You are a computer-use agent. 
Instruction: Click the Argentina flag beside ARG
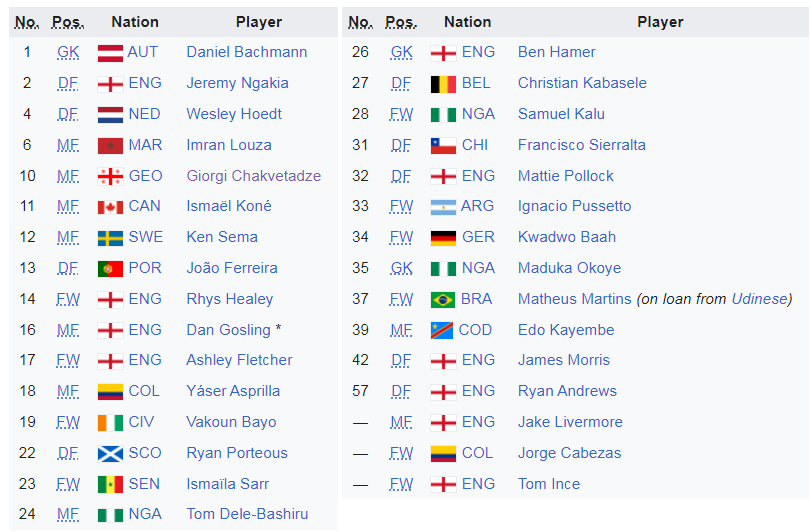(x=443, y=207)
